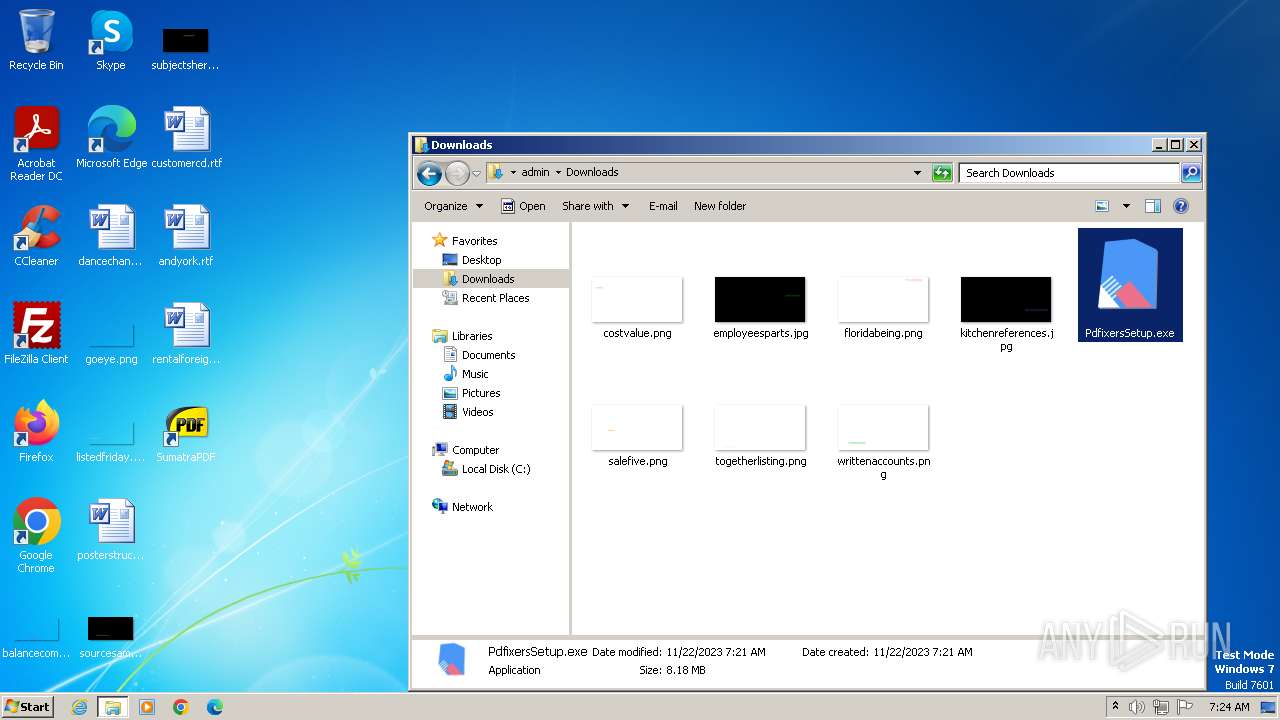Screen dimensions: 1280x720
Task: Launch Google Chrome from the desktop
Action: click(x=36, y=536)
